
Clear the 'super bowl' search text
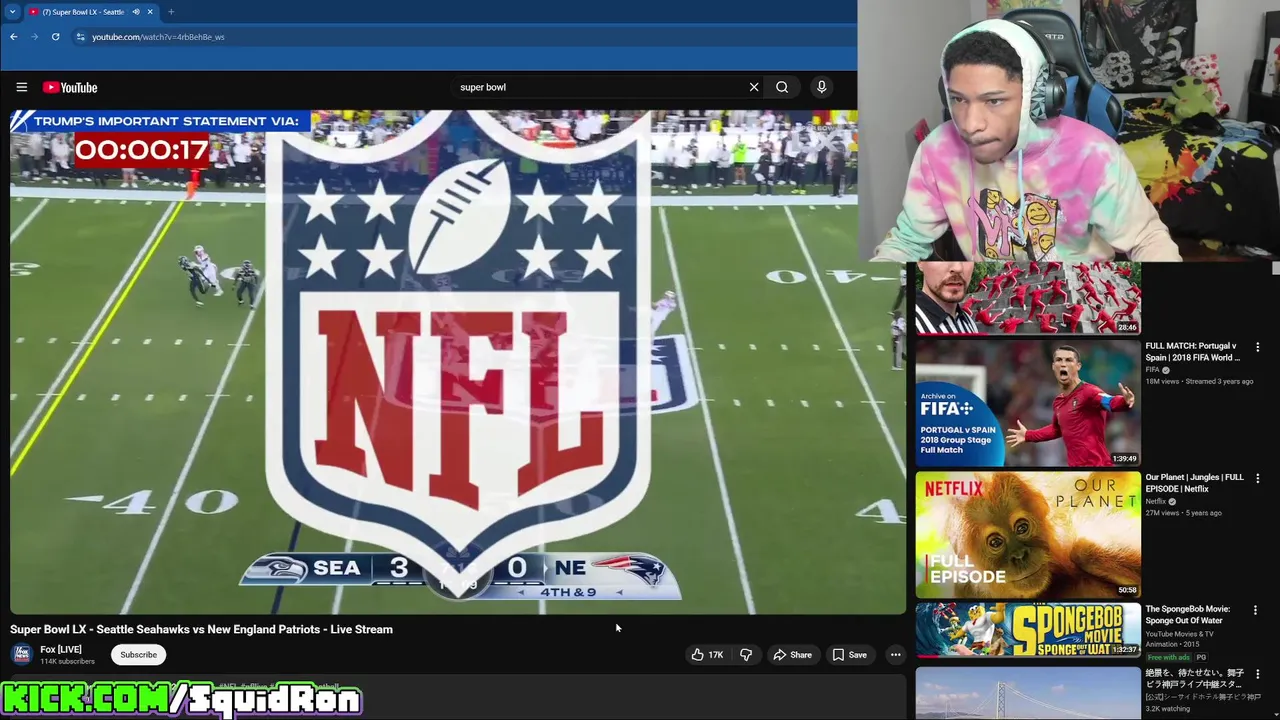tap(754, 87)
